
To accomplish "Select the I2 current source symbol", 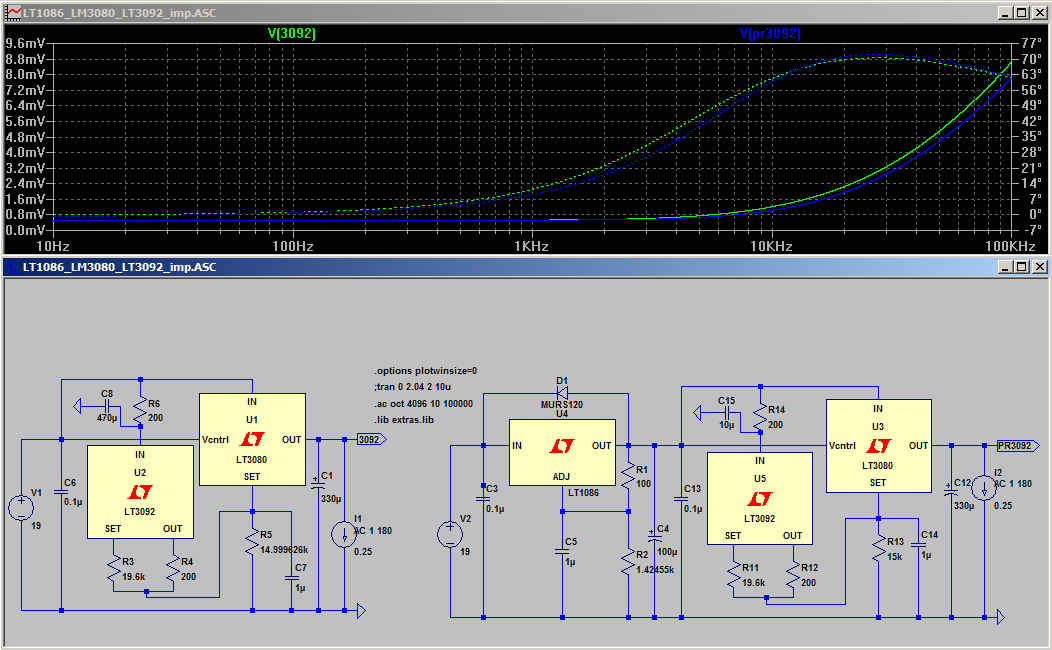I will (984, 488).
